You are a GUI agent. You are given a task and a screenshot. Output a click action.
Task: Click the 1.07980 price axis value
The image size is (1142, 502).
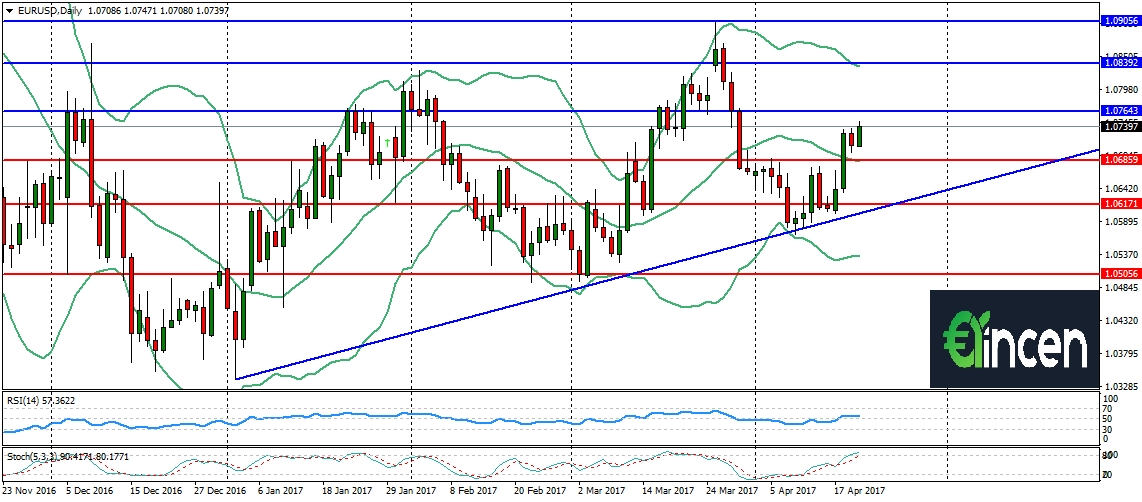1122,90
